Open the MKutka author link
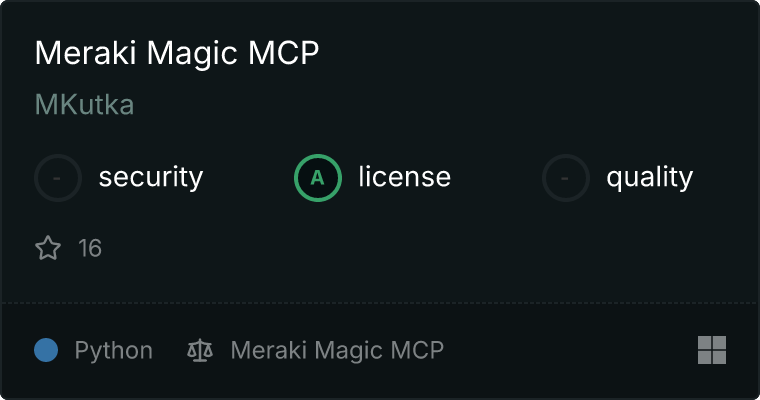 point(84,104)
